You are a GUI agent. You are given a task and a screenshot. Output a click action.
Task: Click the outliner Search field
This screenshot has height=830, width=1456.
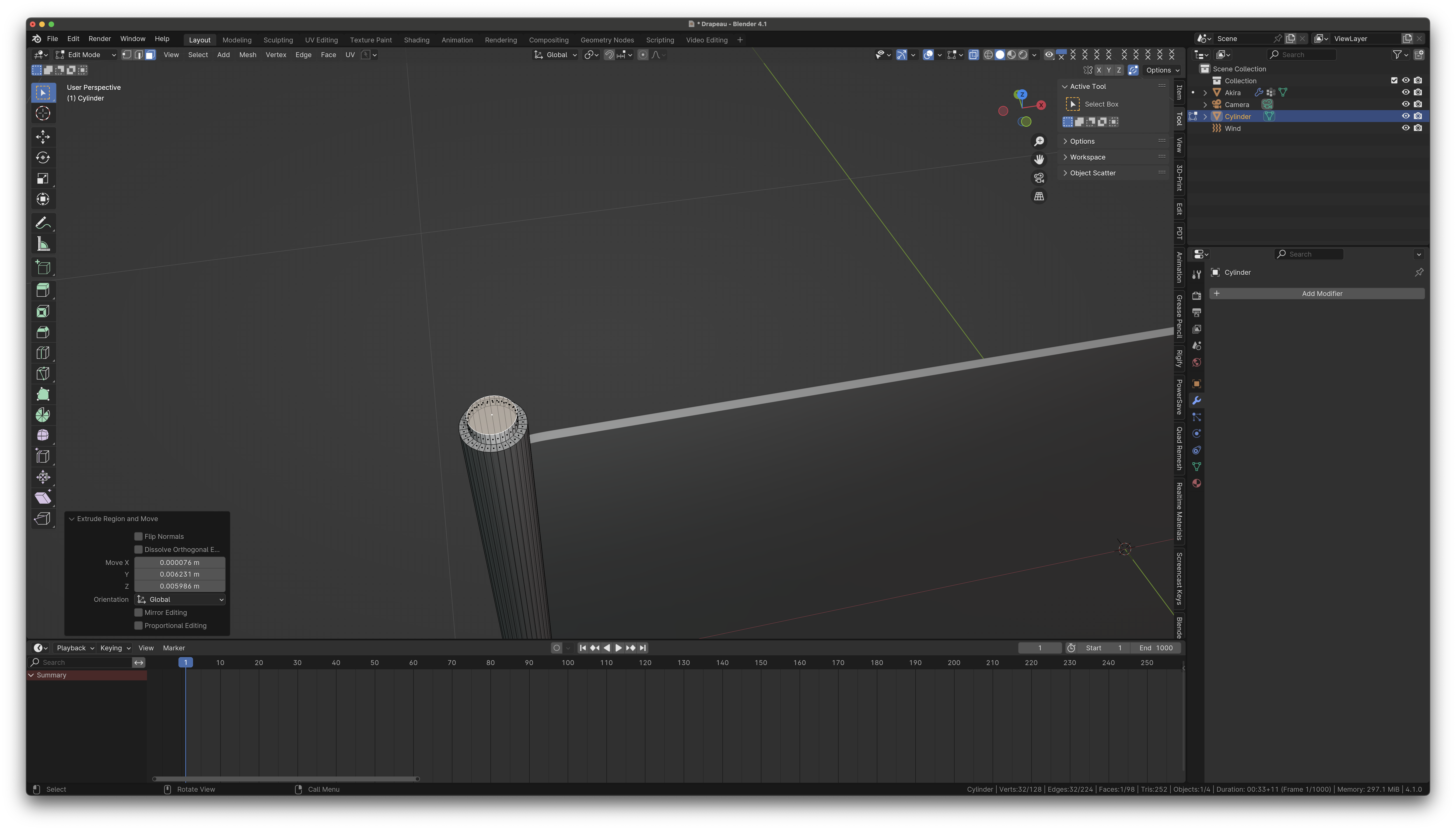pos(1302,55)
